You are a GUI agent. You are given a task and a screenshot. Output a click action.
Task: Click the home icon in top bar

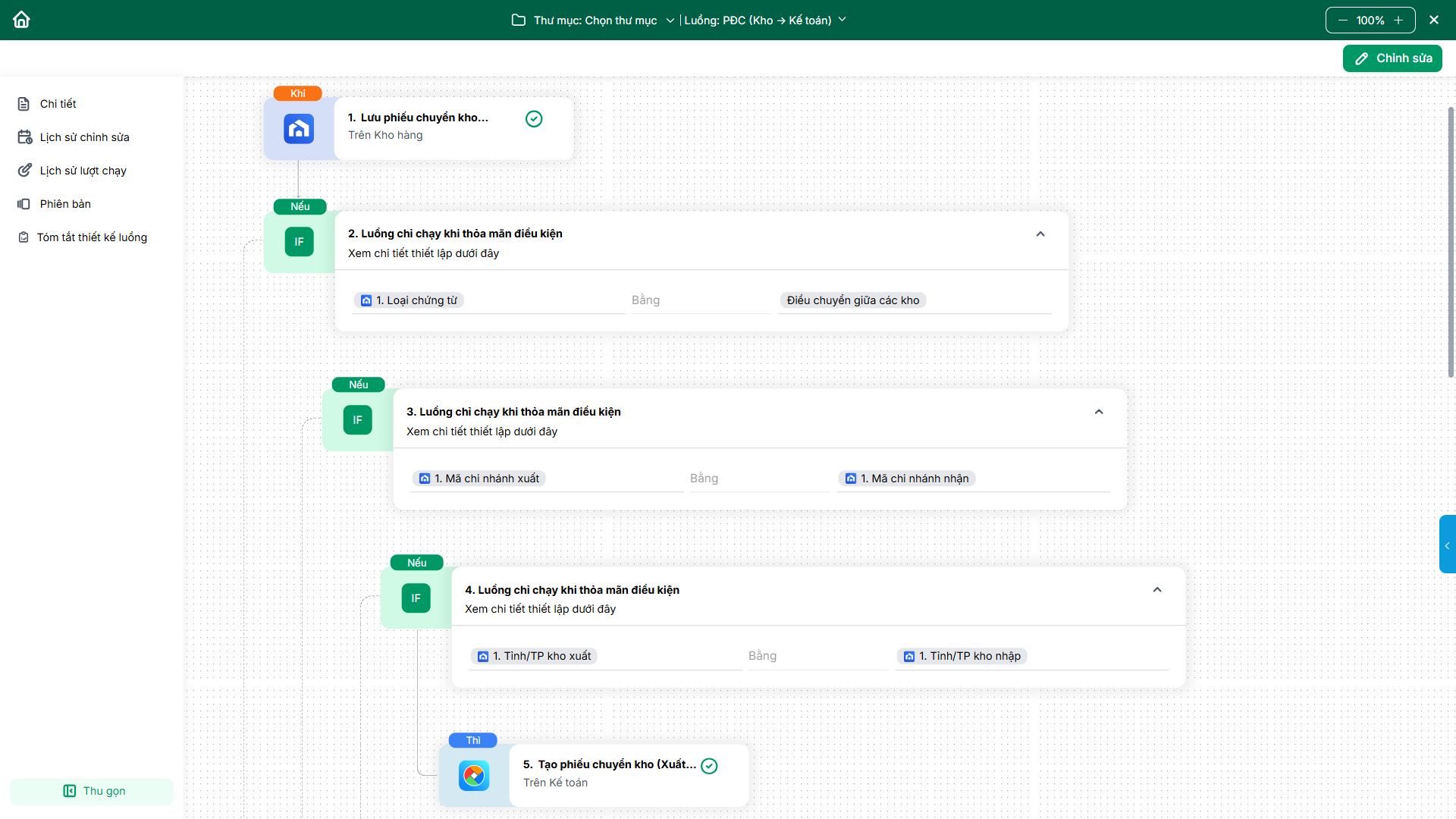point(21,20)
